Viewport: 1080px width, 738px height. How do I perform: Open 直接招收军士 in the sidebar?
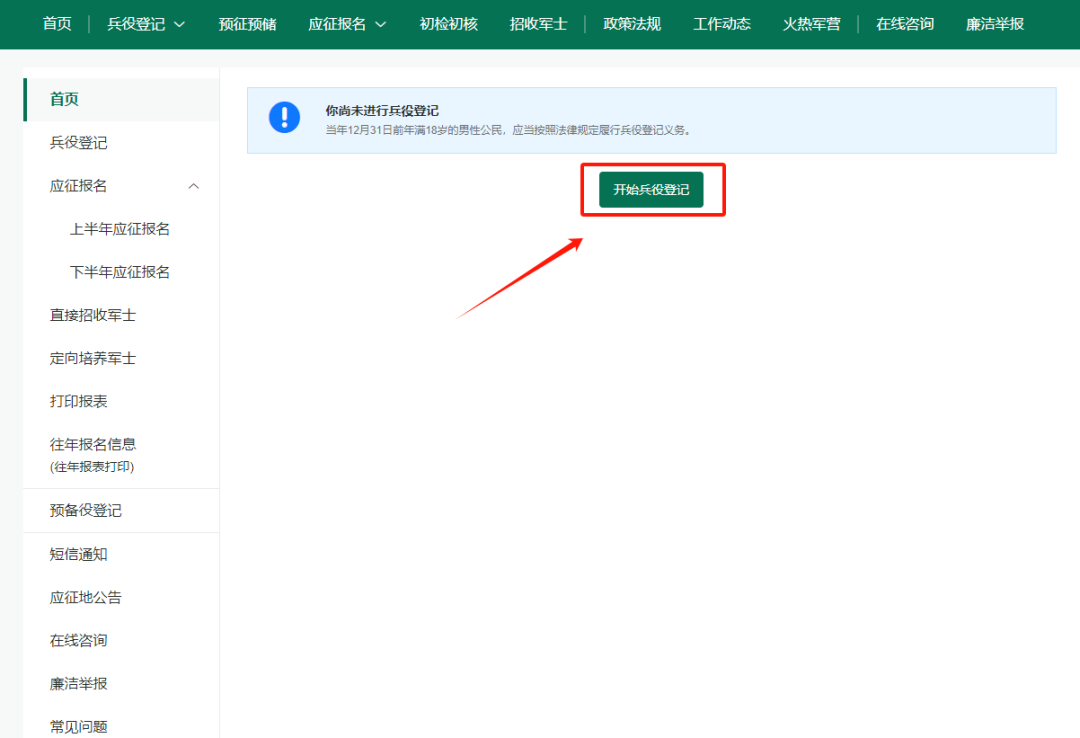(x=93, y=315)
